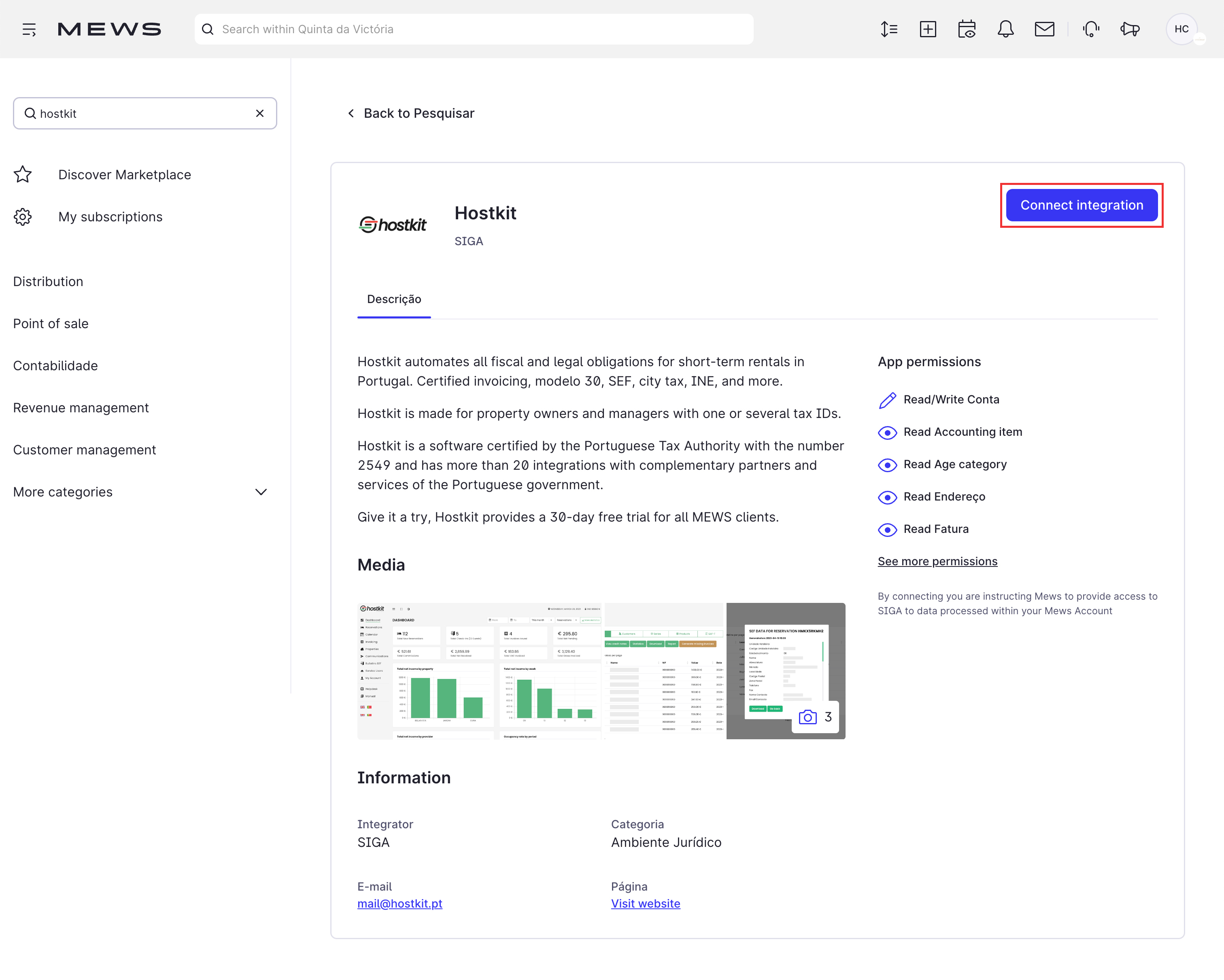Click App permissions heading
Viewport: 1224px width, 980px height.
pos(929,361)
